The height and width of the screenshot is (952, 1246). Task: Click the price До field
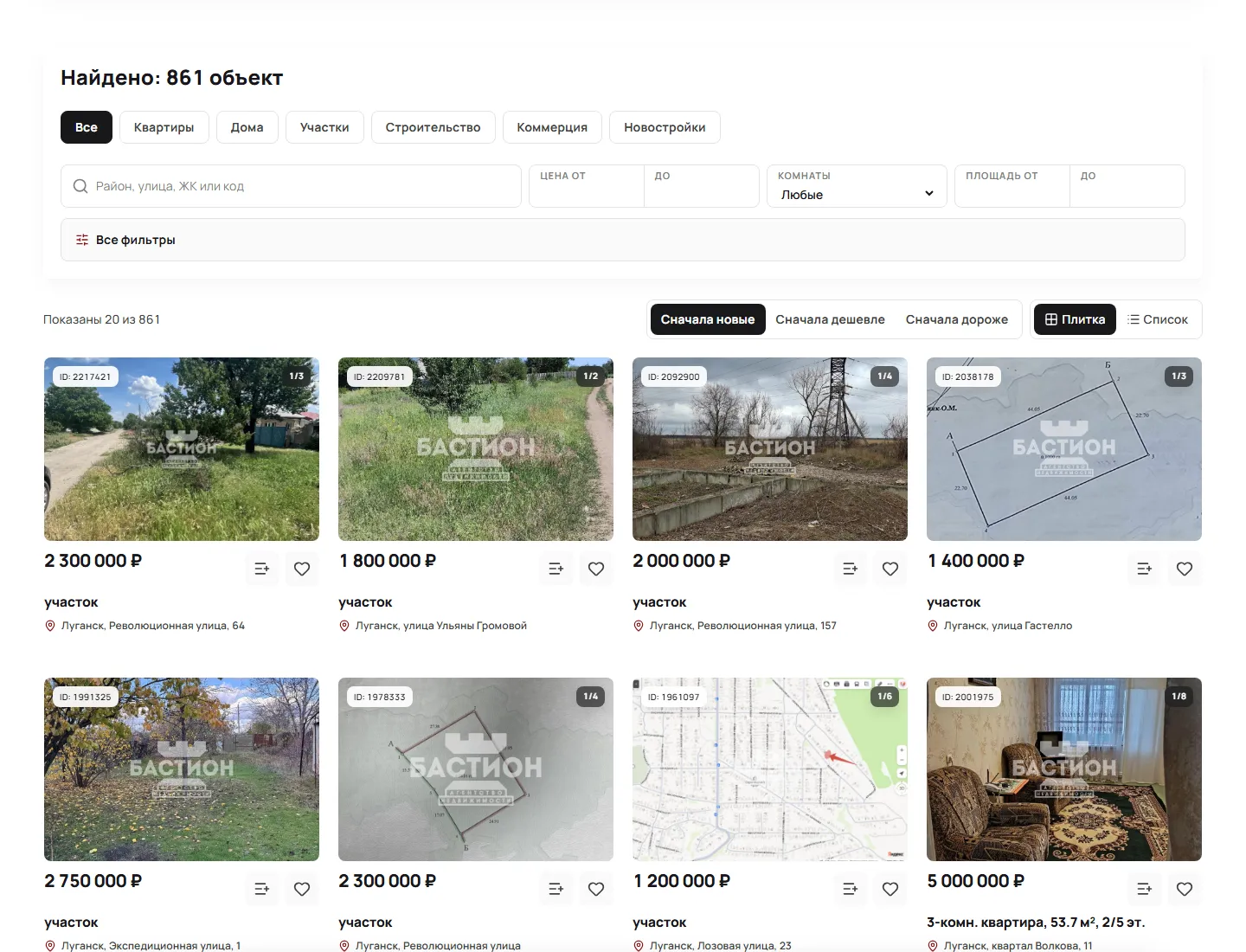click(702, 186)
